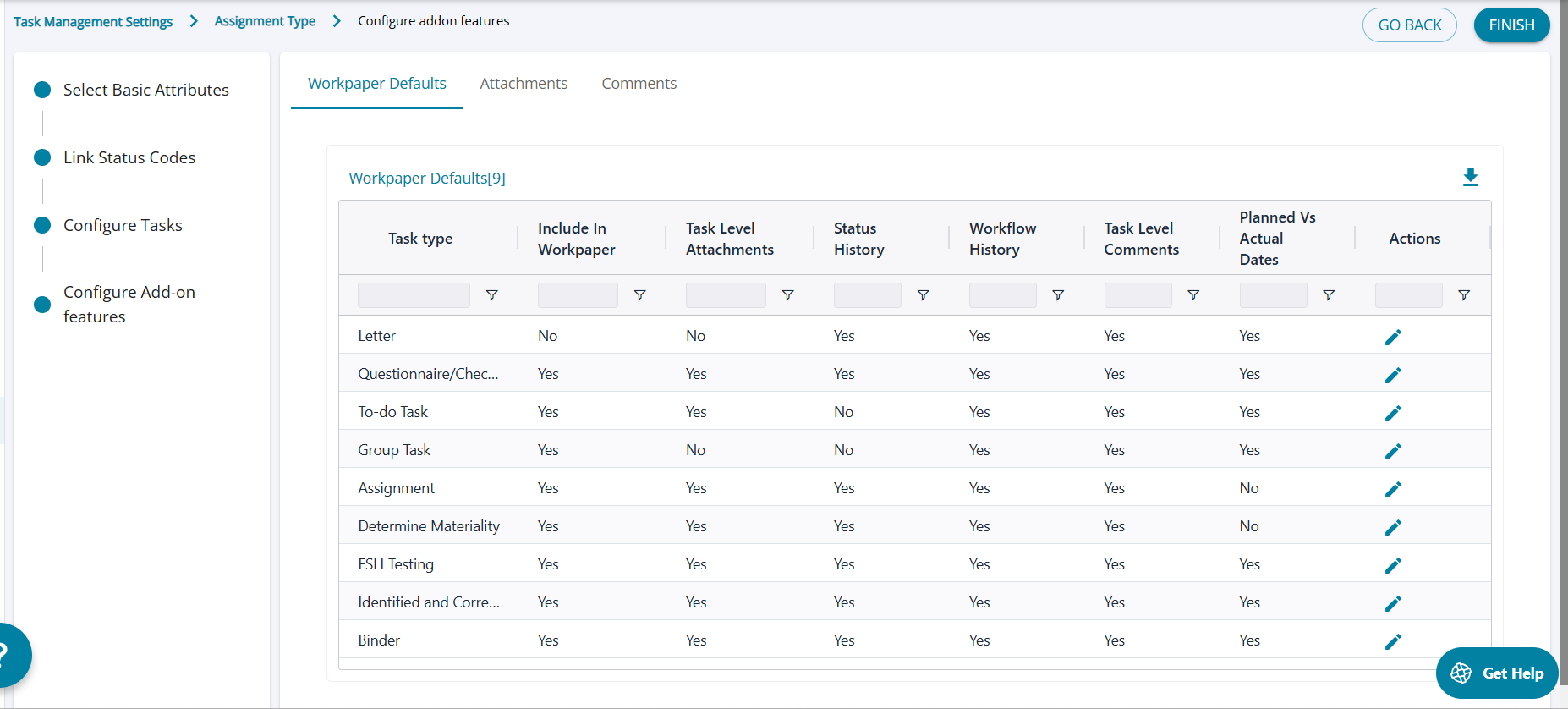Navigate to Task Management Settings breadcrumb
The width and height of the screenshot is (1568, 709).
tap(93, 21)
